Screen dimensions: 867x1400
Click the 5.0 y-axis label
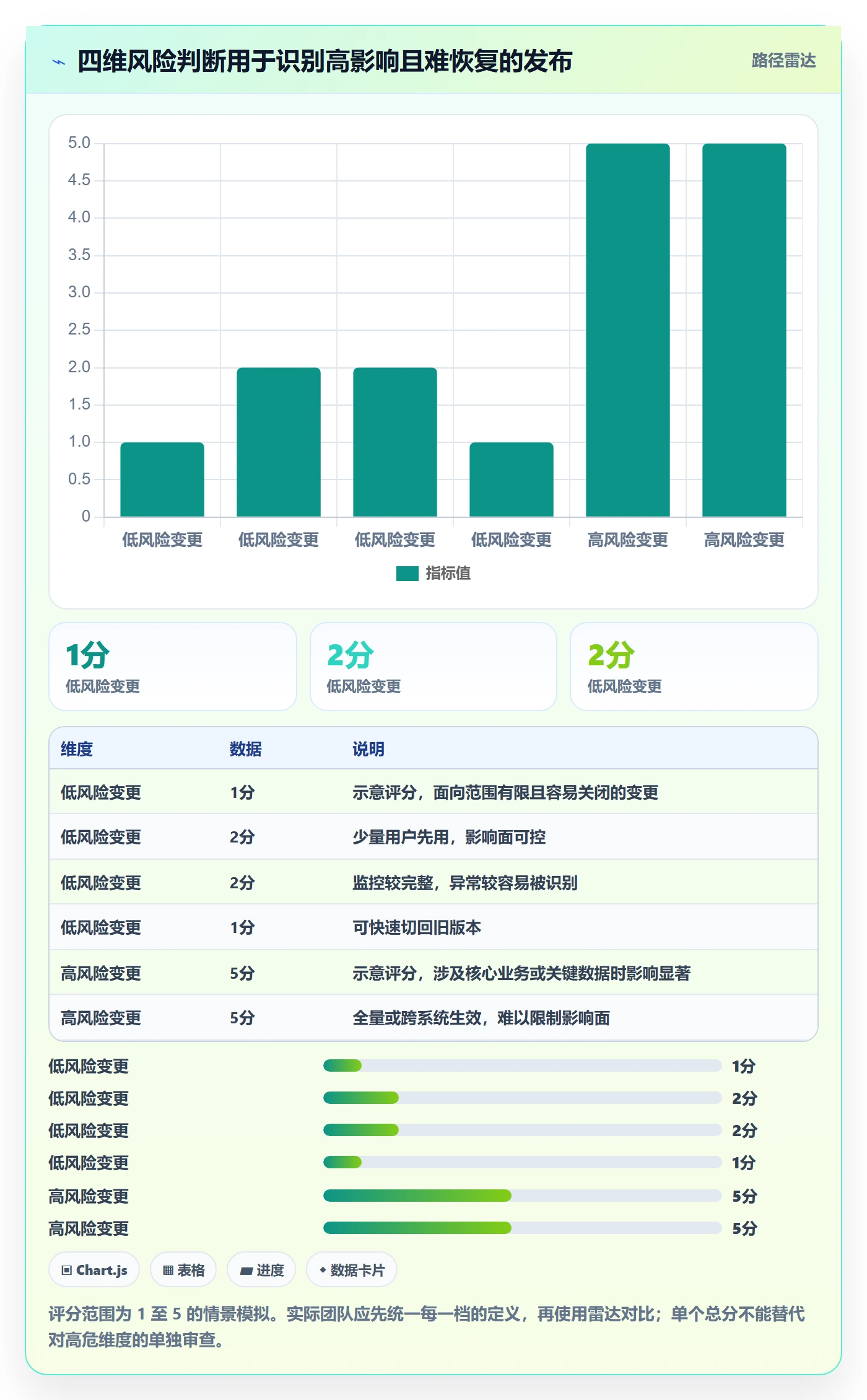tap(79, 143)
